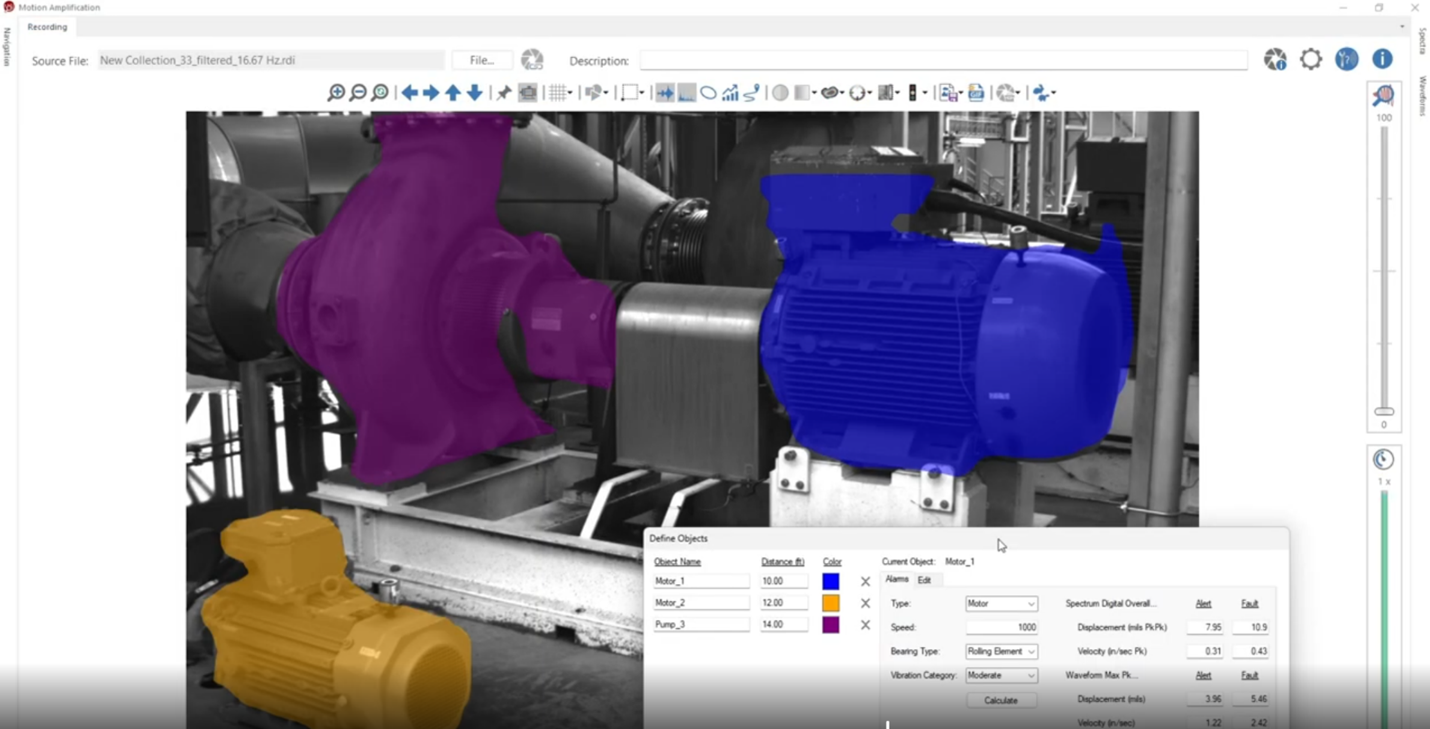Click the Description input field

coord(943,61)
